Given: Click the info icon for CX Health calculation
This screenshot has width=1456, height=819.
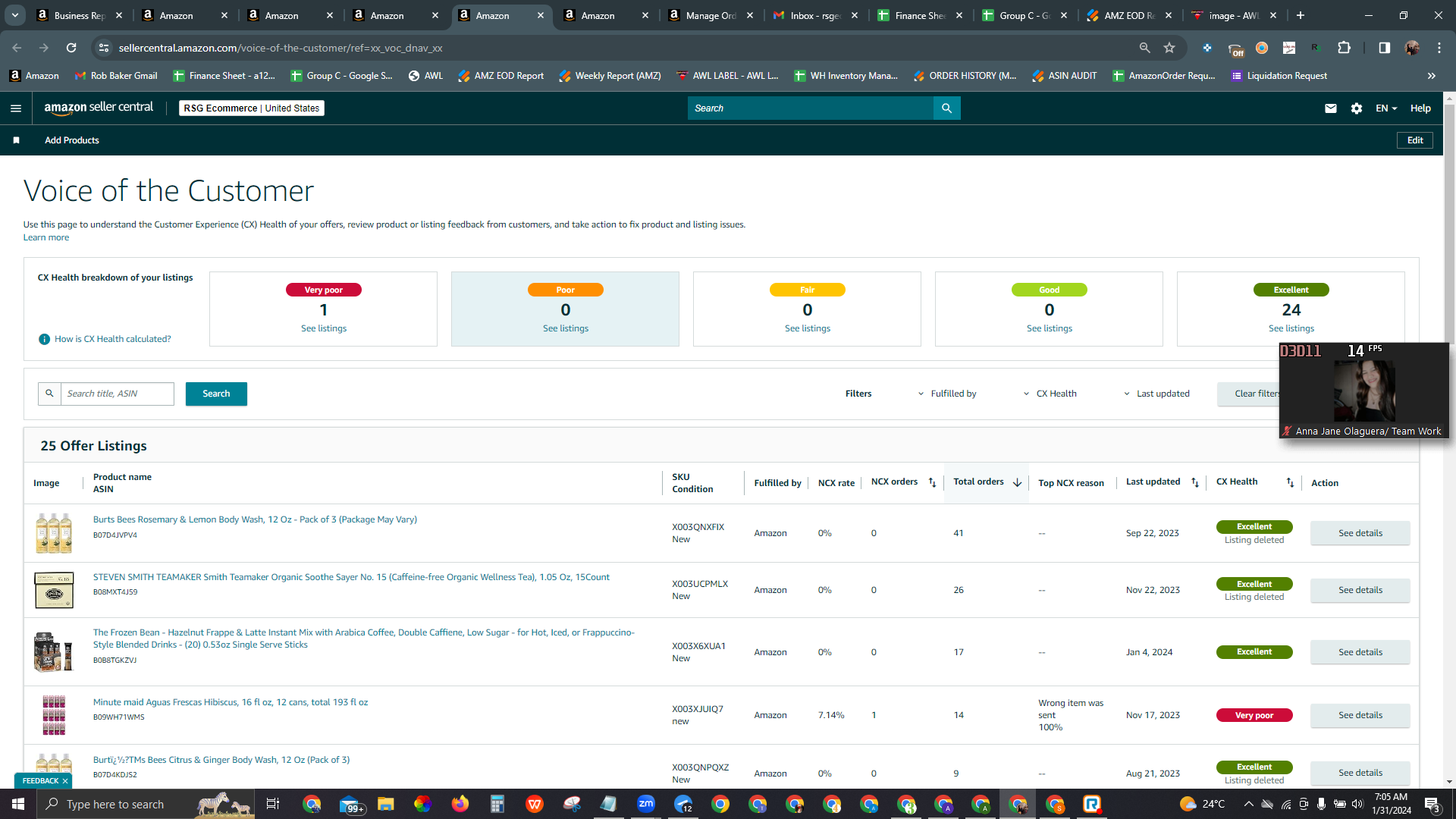Looking at the screenshot, I should click(44, 339).
